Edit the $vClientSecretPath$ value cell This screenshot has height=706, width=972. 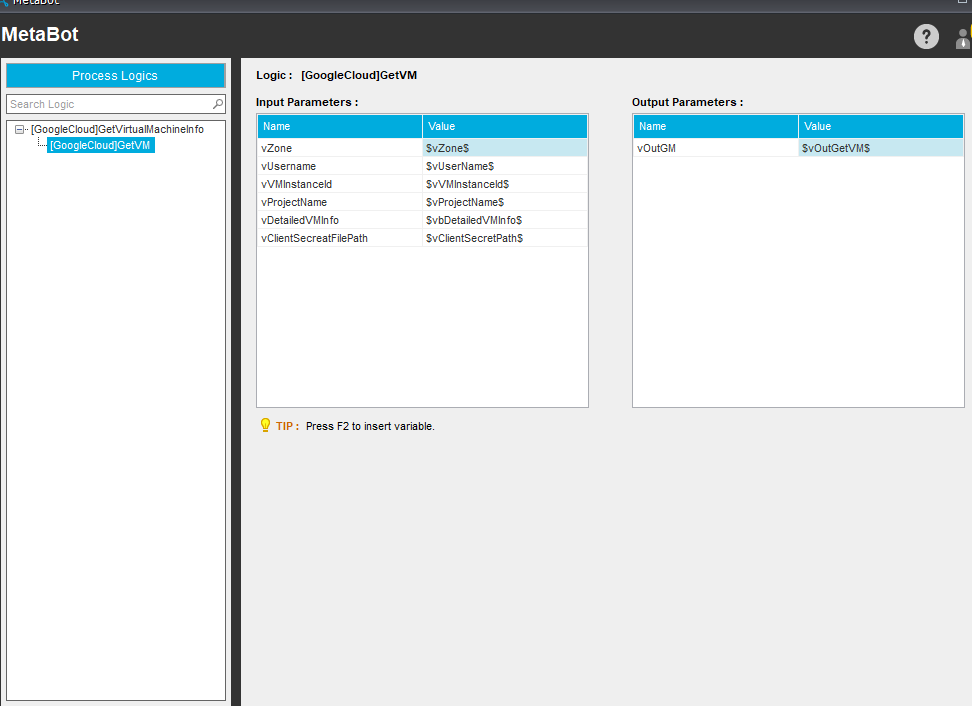pyautogui.click(x=505, y=238)
